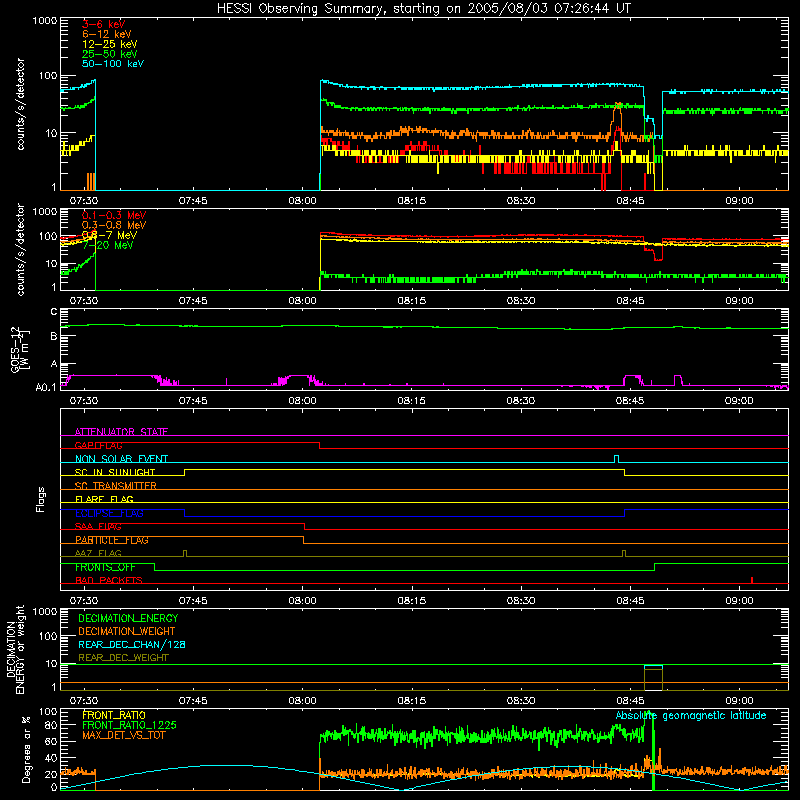Click the counts/s/detector axis title of top panel

pyautogui.click(x=20, y=104)
